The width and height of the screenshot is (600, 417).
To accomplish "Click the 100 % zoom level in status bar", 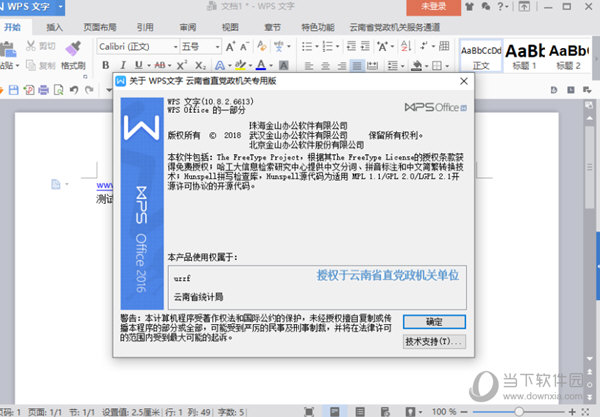I will (x=444, y=412).
